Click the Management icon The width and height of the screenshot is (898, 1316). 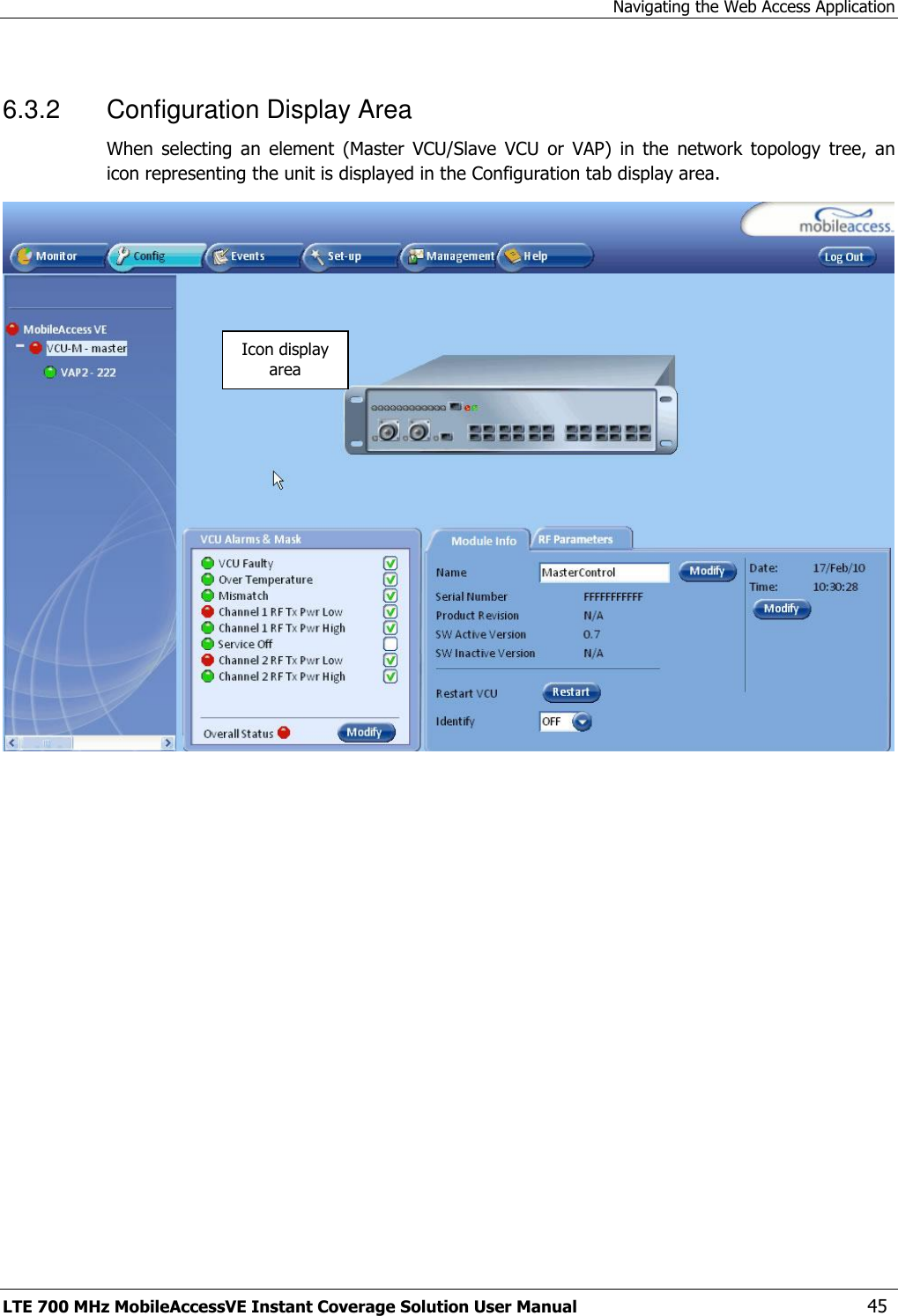coord(415,256)
